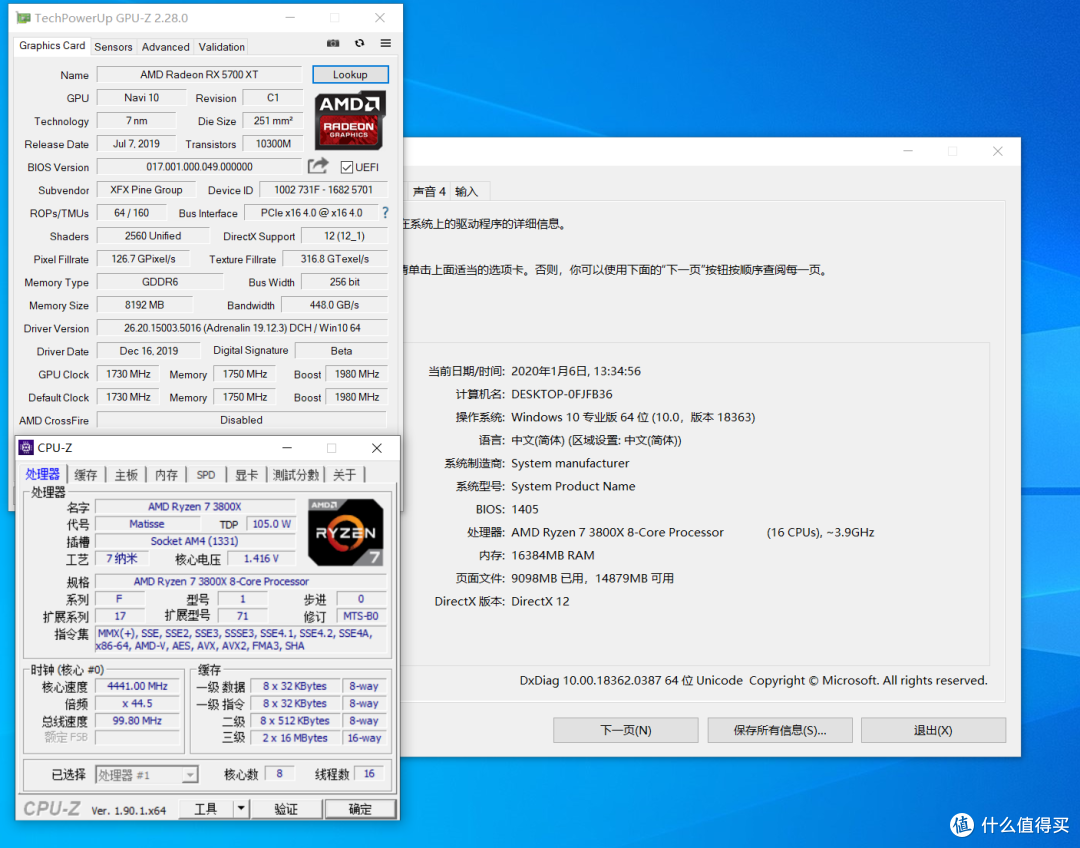Click the 确定 button in CPU-Z
1080x848 pixels.
360,809
